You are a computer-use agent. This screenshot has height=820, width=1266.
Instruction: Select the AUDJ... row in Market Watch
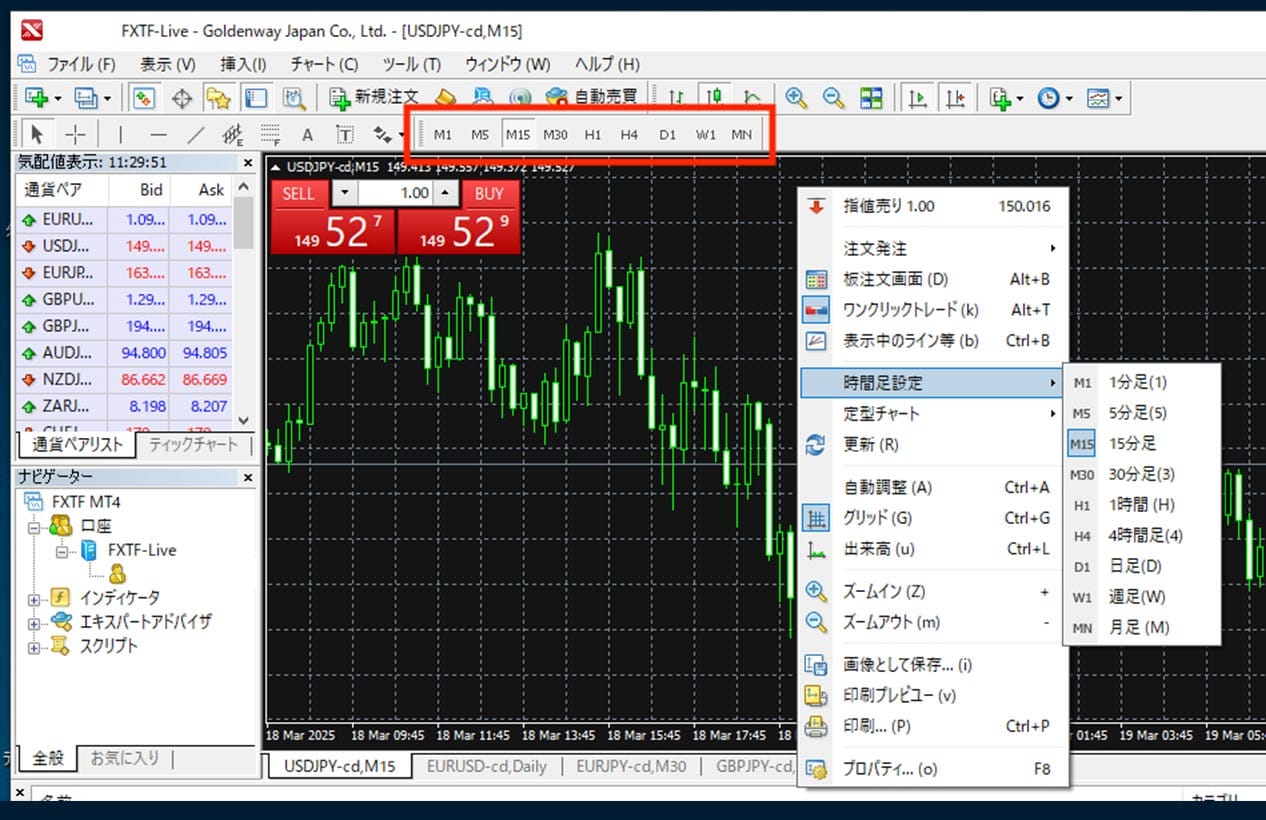pyautogui.click(x=124, y=352)
